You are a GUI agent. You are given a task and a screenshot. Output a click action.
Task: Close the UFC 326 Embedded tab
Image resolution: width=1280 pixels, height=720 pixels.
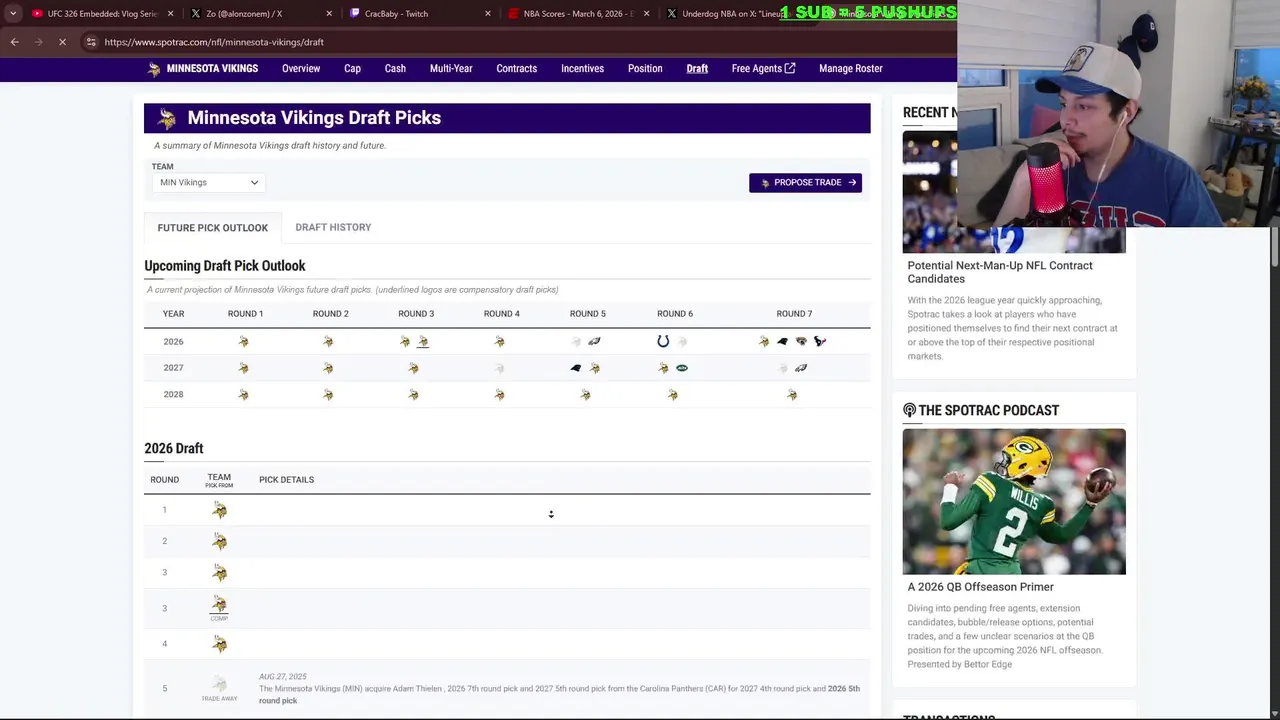(x=170, y=14)
